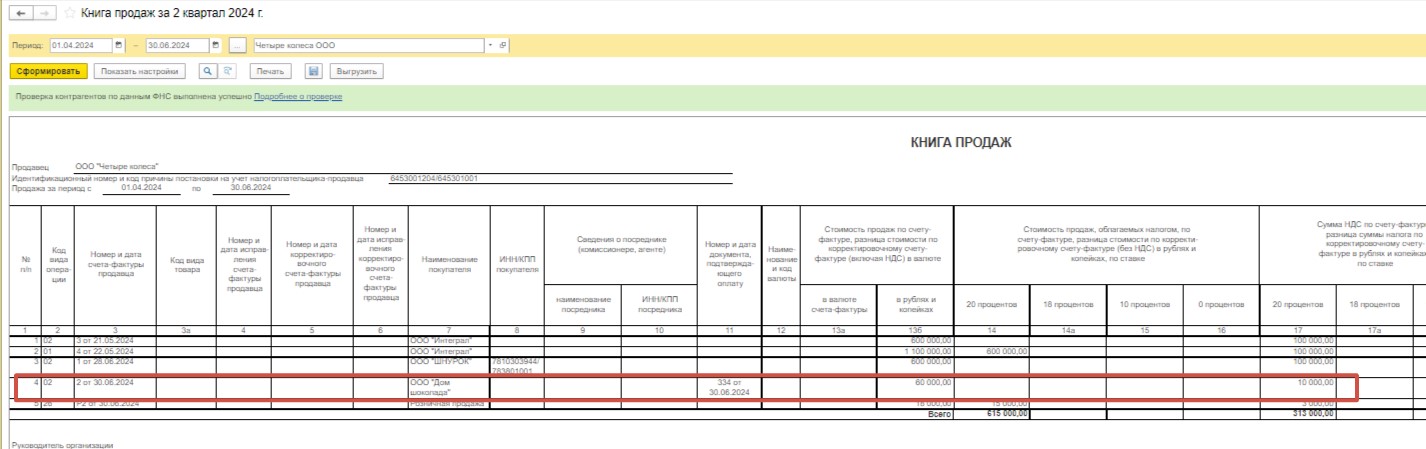Go back with the left arrow button
The width and height of the screenshot is (1426, 449).
click(19, 13)
